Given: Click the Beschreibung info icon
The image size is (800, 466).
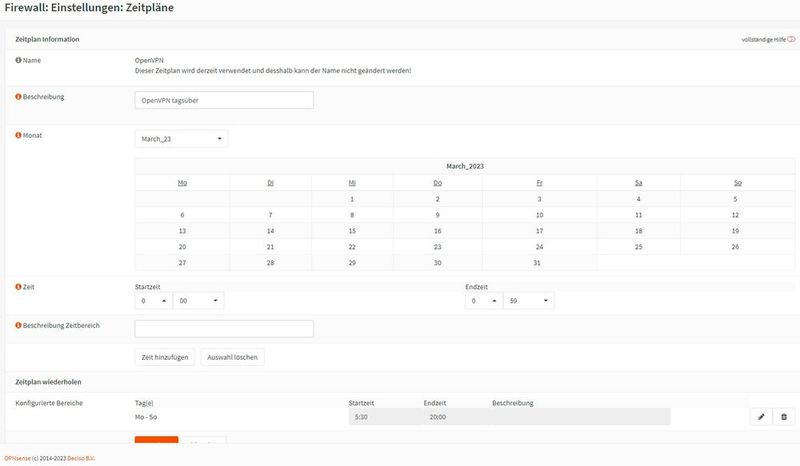Looking at the screenshot, I should pos(18,96).
